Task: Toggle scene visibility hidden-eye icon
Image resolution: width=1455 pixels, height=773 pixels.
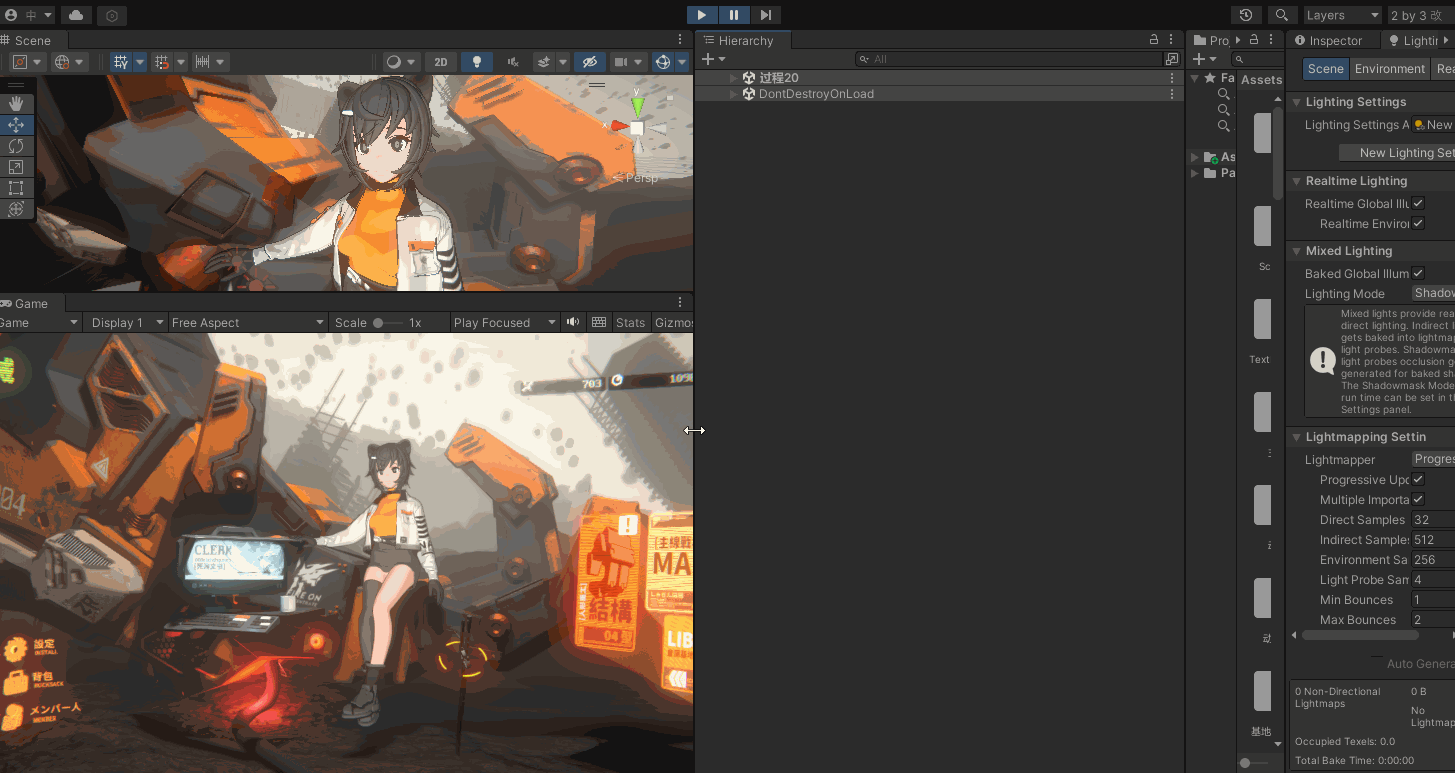Action: 591,62
